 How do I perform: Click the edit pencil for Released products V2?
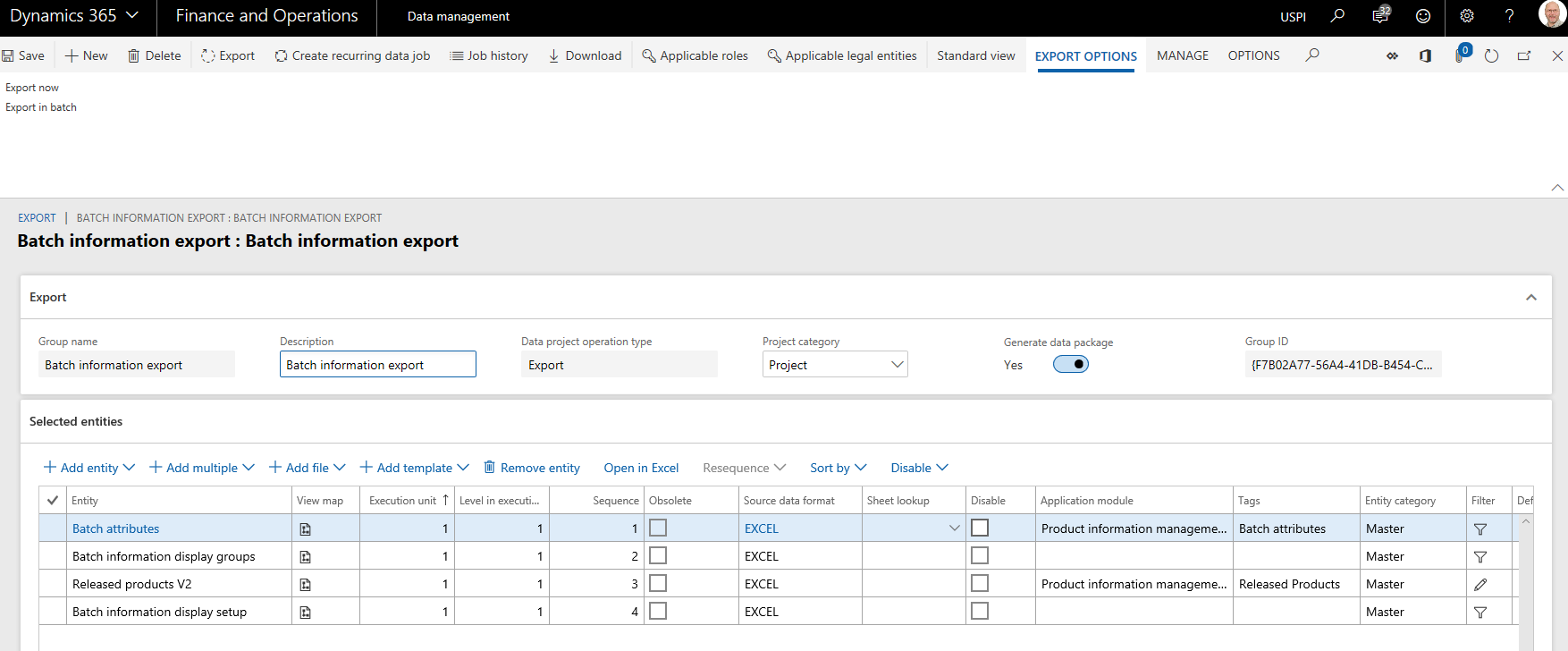pos(1480,585)
